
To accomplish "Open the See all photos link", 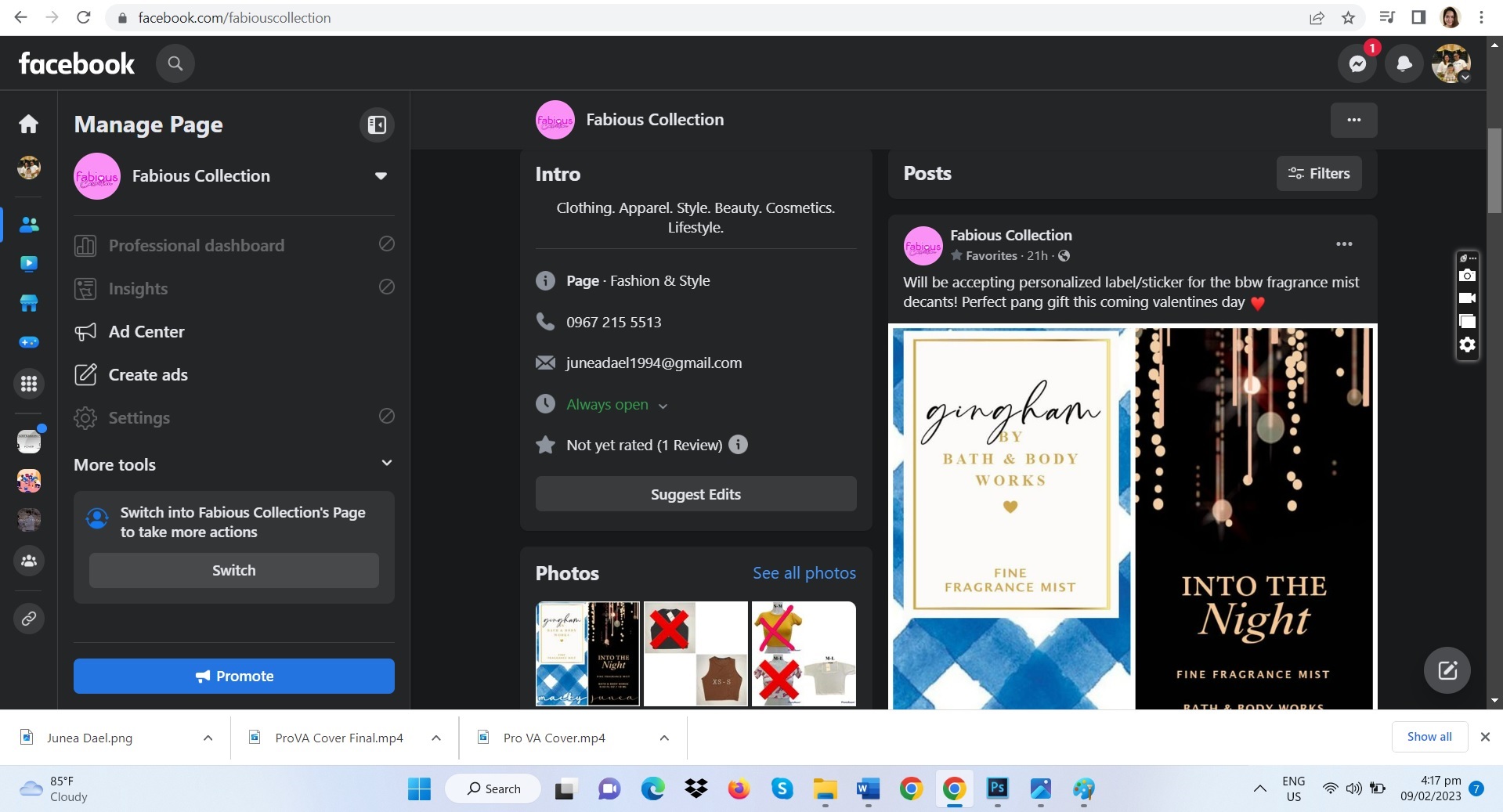I will pyautogui.click(x=804, y=573).
